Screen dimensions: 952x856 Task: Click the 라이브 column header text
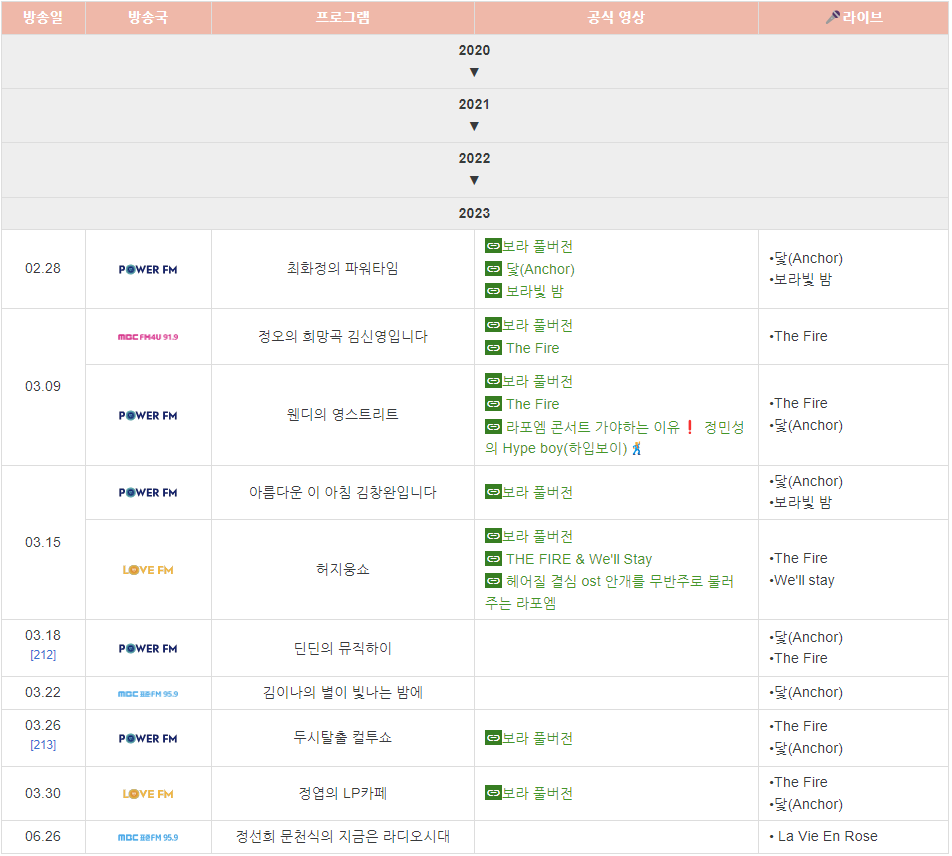click(x=862, y=17)
